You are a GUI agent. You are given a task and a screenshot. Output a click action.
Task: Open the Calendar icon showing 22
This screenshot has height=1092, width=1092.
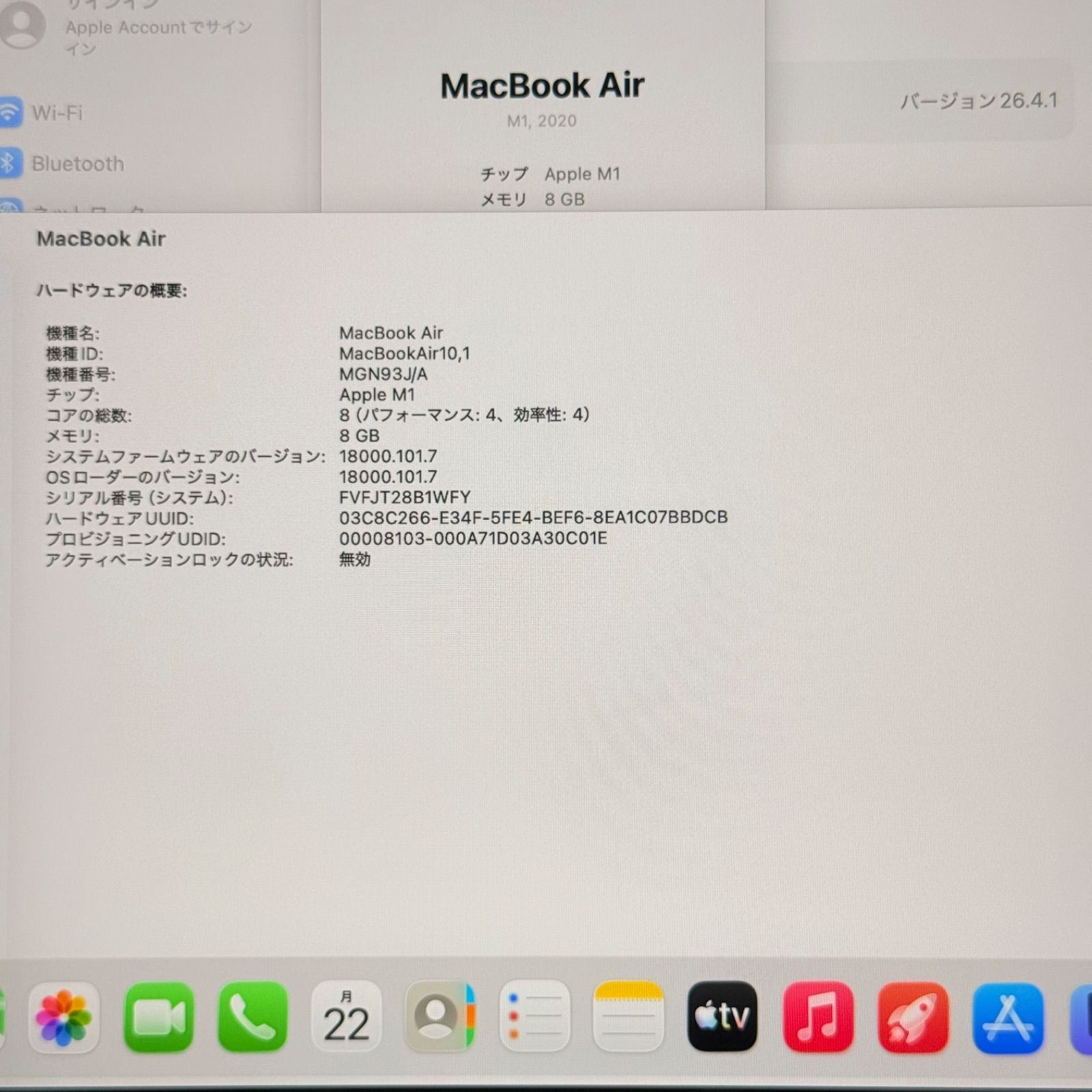pos(347,1018)
